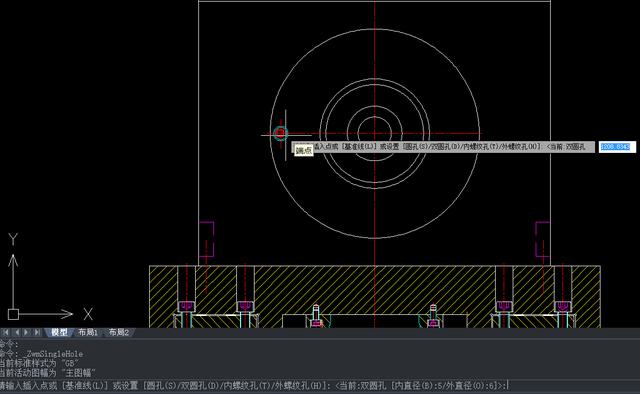This screenshot has height=394, width=640.
Task: Select the right magenta dashed rectangle
Action: (542, 239)
